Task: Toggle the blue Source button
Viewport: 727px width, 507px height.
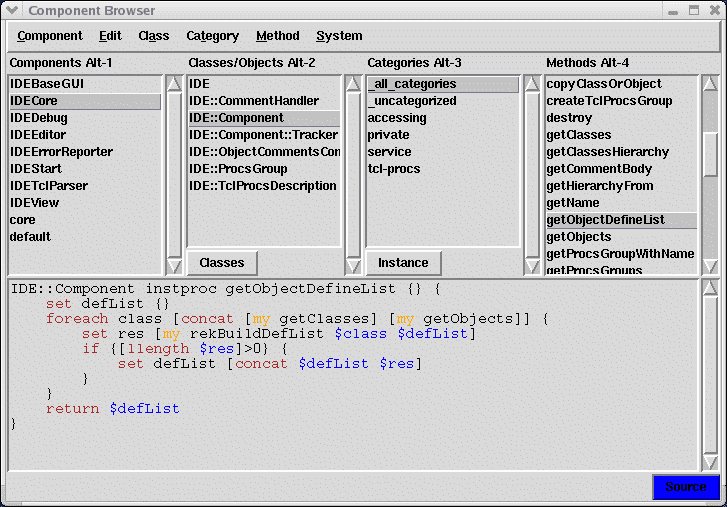Action: point(686,487)
